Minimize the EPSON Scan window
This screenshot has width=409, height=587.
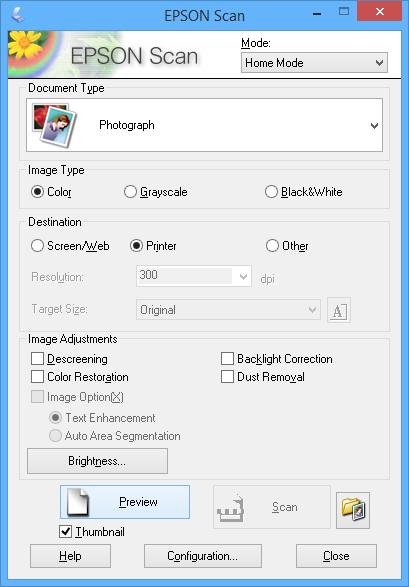pyautogui.click(x=317, y=14)
